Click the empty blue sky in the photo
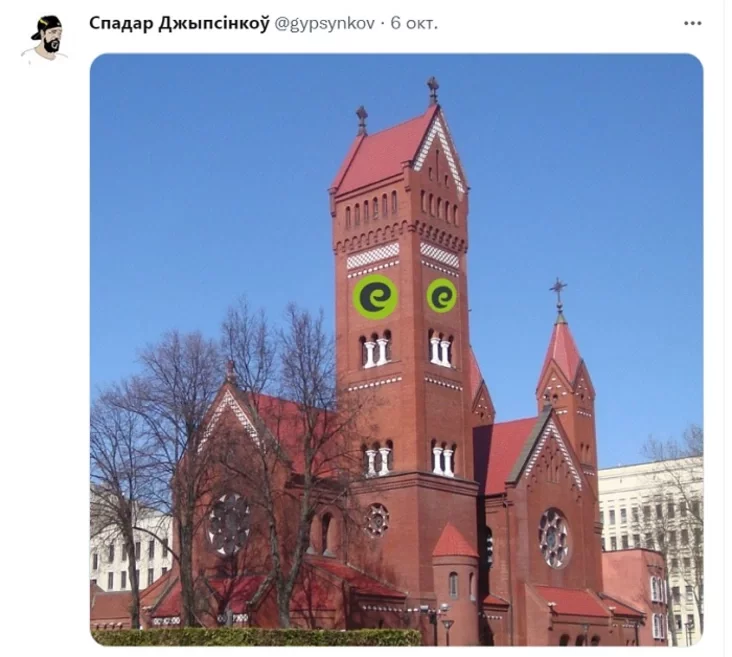The image size is (732, 657). (x=210, y=187)
